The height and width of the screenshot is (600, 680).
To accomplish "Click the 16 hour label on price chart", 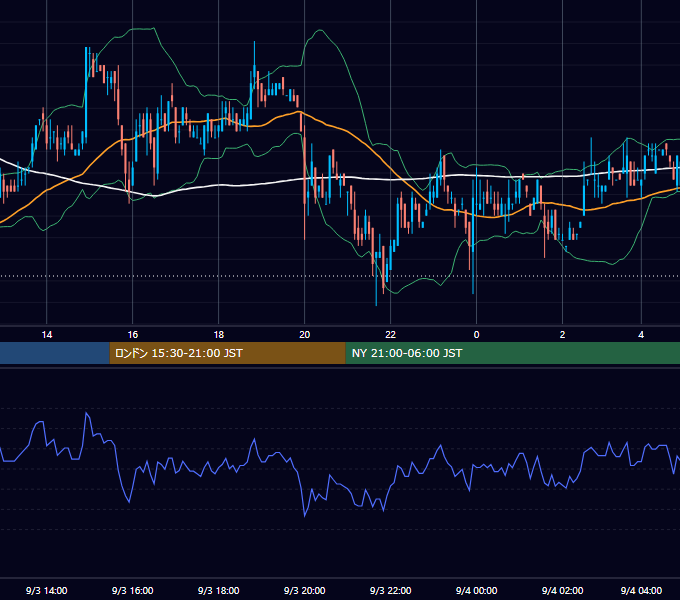I will pyautogui.click(x=133, y=335).
